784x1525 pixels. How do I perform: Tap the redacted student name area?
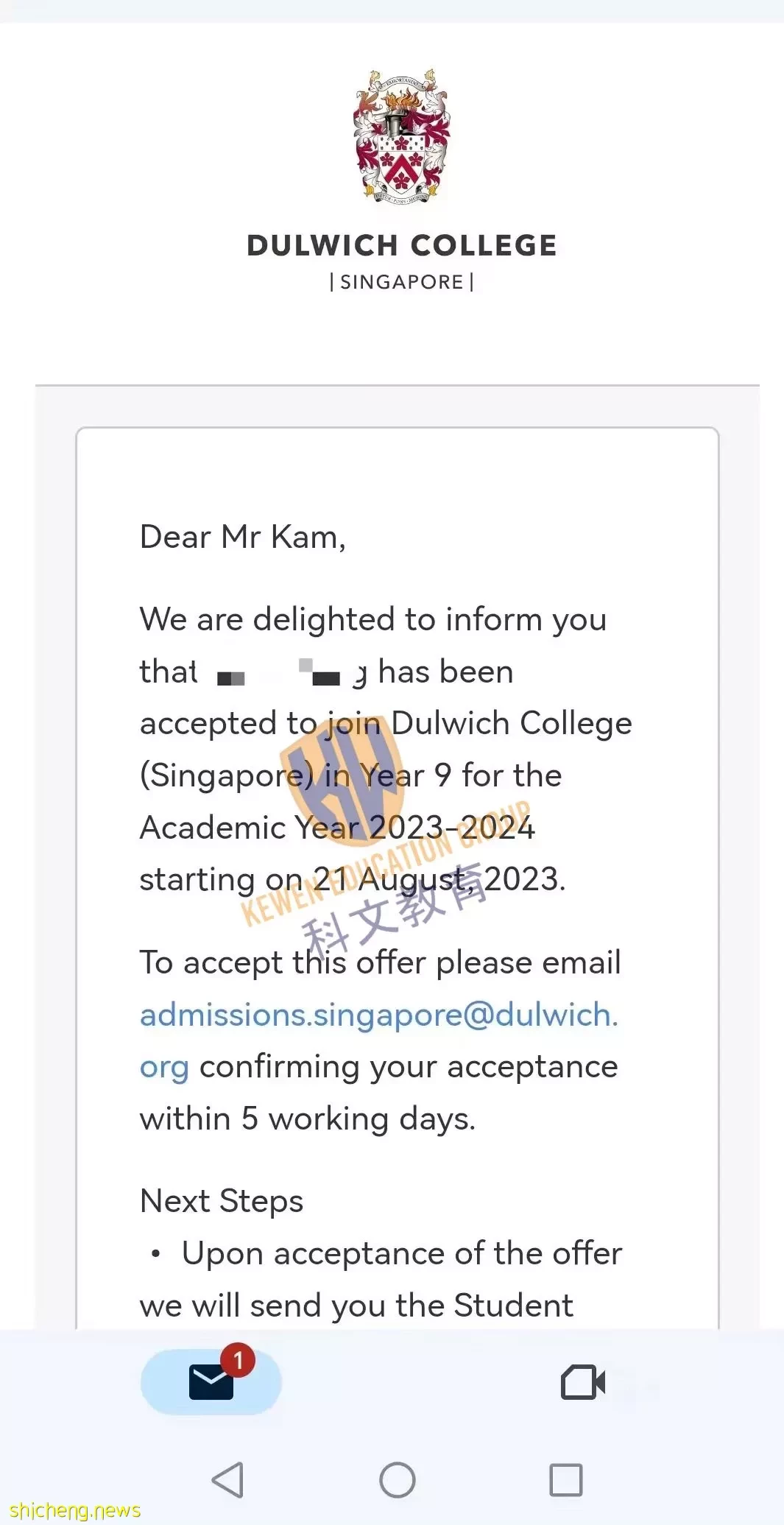287,672
